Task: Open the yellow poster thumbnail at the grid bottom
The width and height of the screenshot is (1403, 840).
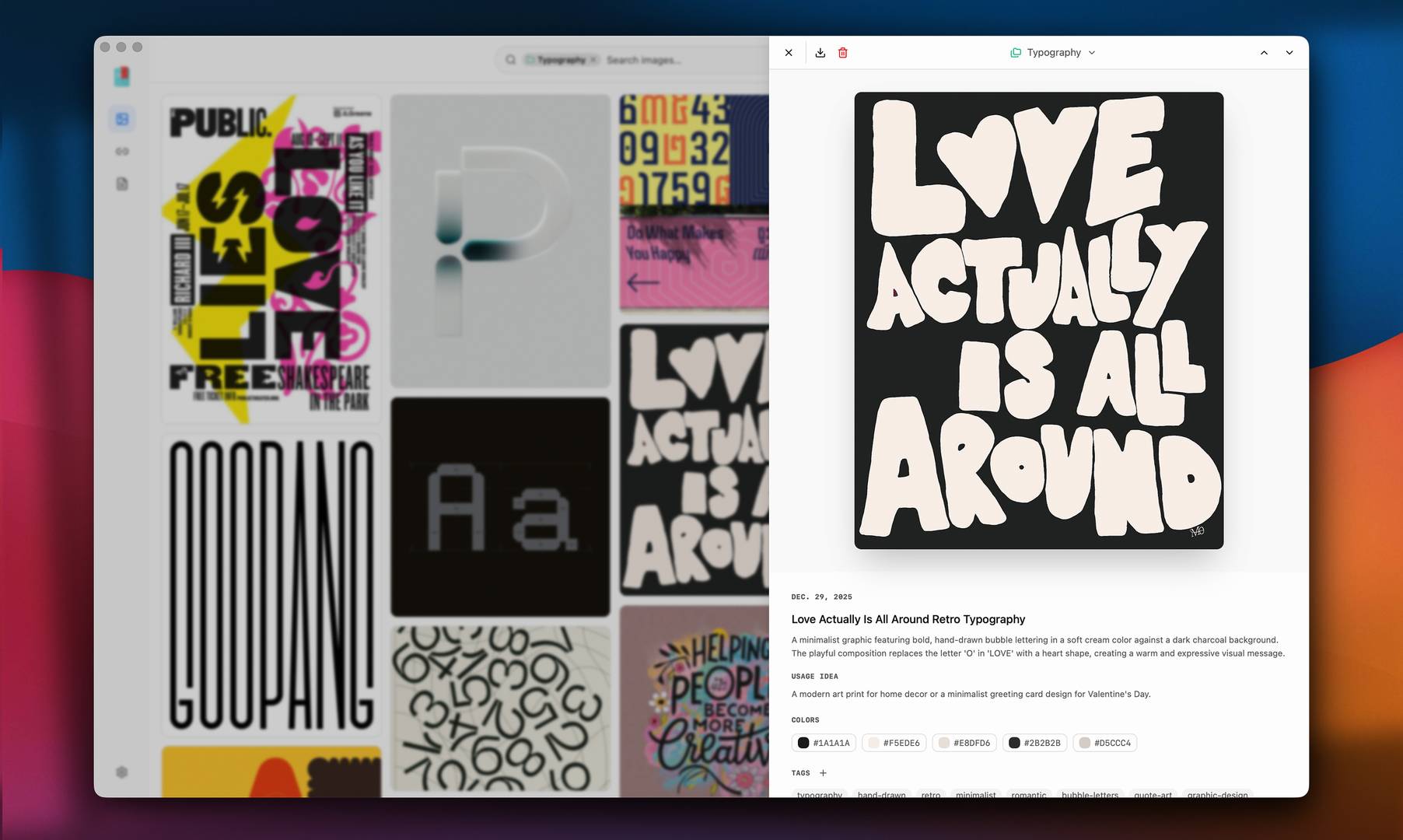Action: [x=271, y=772]
